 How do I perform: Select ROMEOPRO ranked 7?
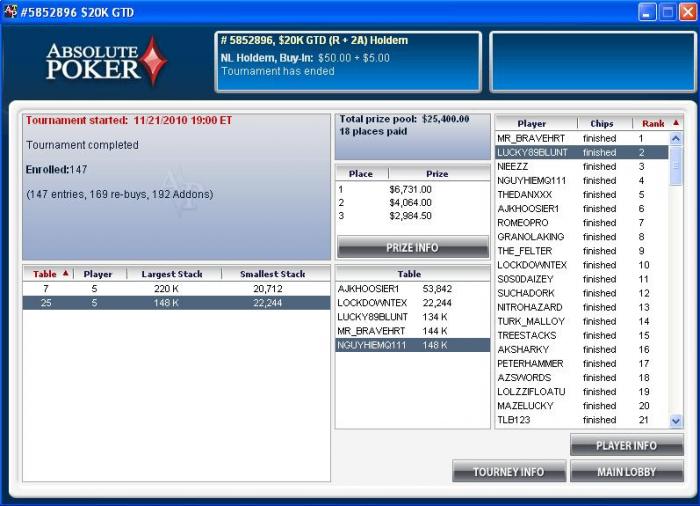pyautogui.click(x=582, y=223)
